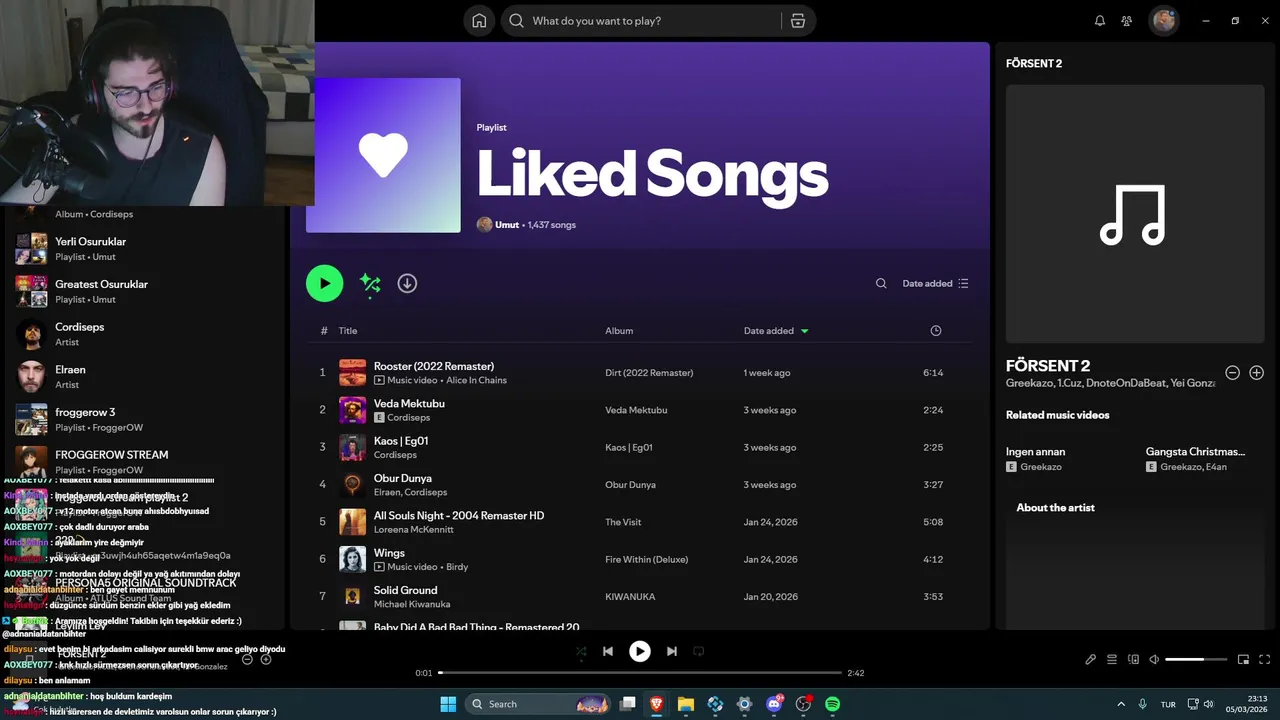This screenshot has height=720, width=1280.
Task: Open Task View from taskbar
Action: pos(627,704)
